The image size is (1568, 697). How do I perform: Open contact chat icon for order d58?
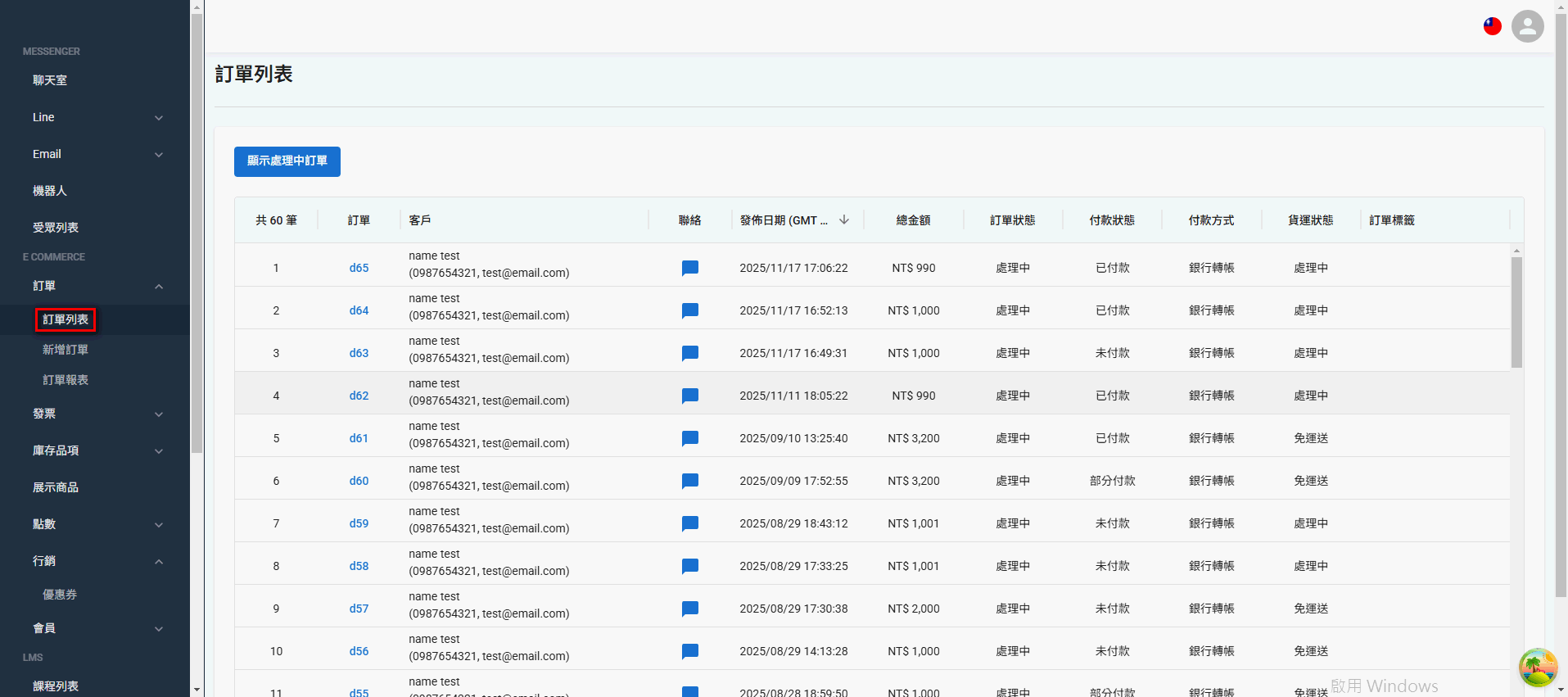[690, 566]
